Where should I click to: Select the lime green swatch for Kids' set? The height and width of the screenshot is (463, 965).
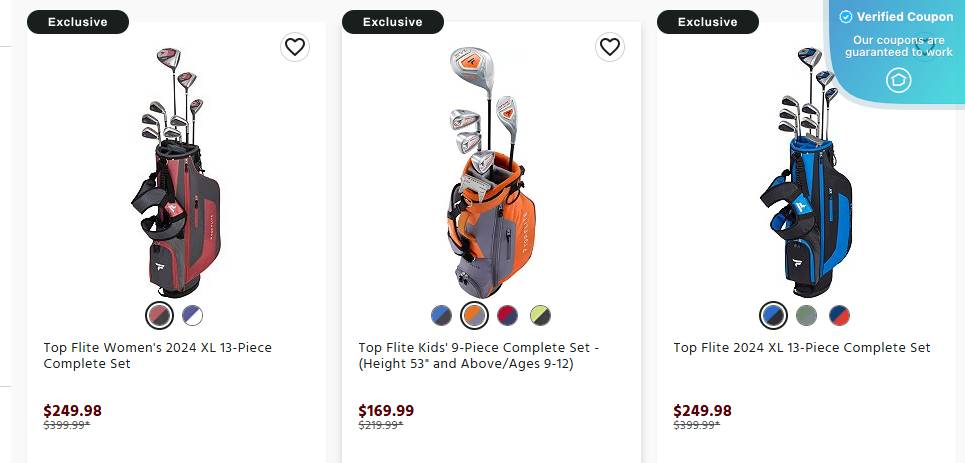tap(541, 316)
